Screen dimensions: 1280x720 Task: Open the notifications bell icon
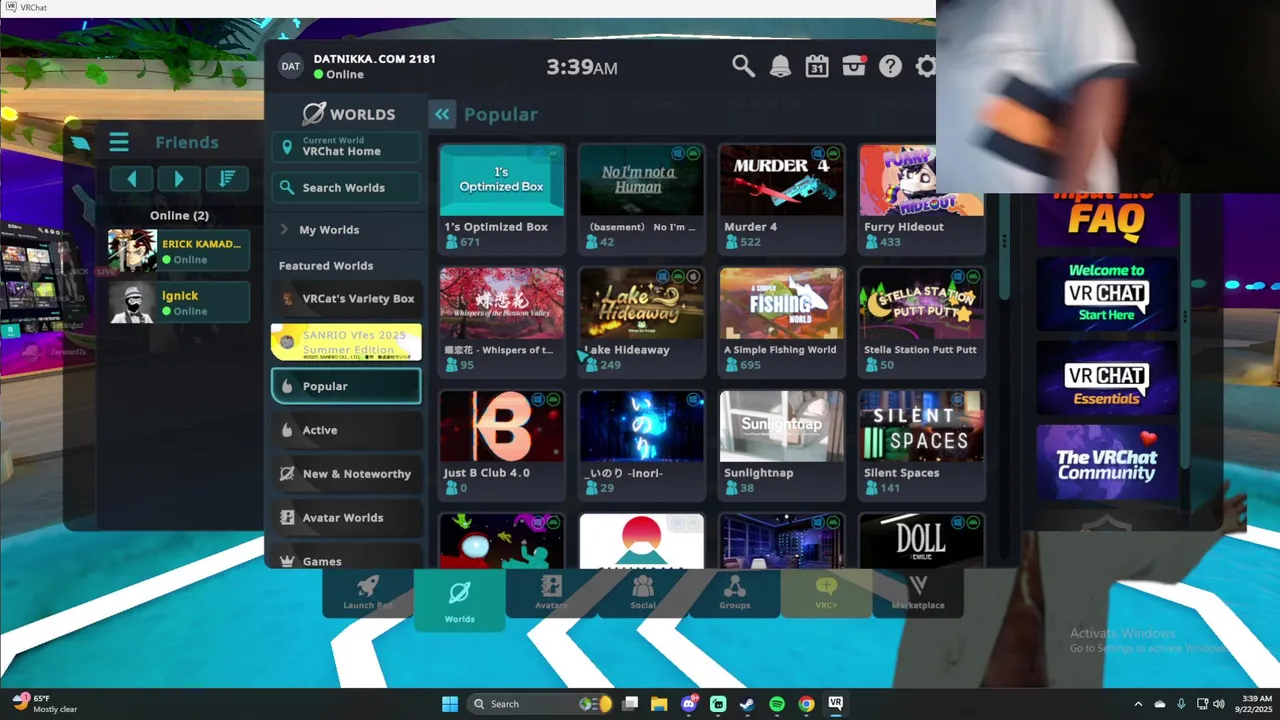(780, 66)
